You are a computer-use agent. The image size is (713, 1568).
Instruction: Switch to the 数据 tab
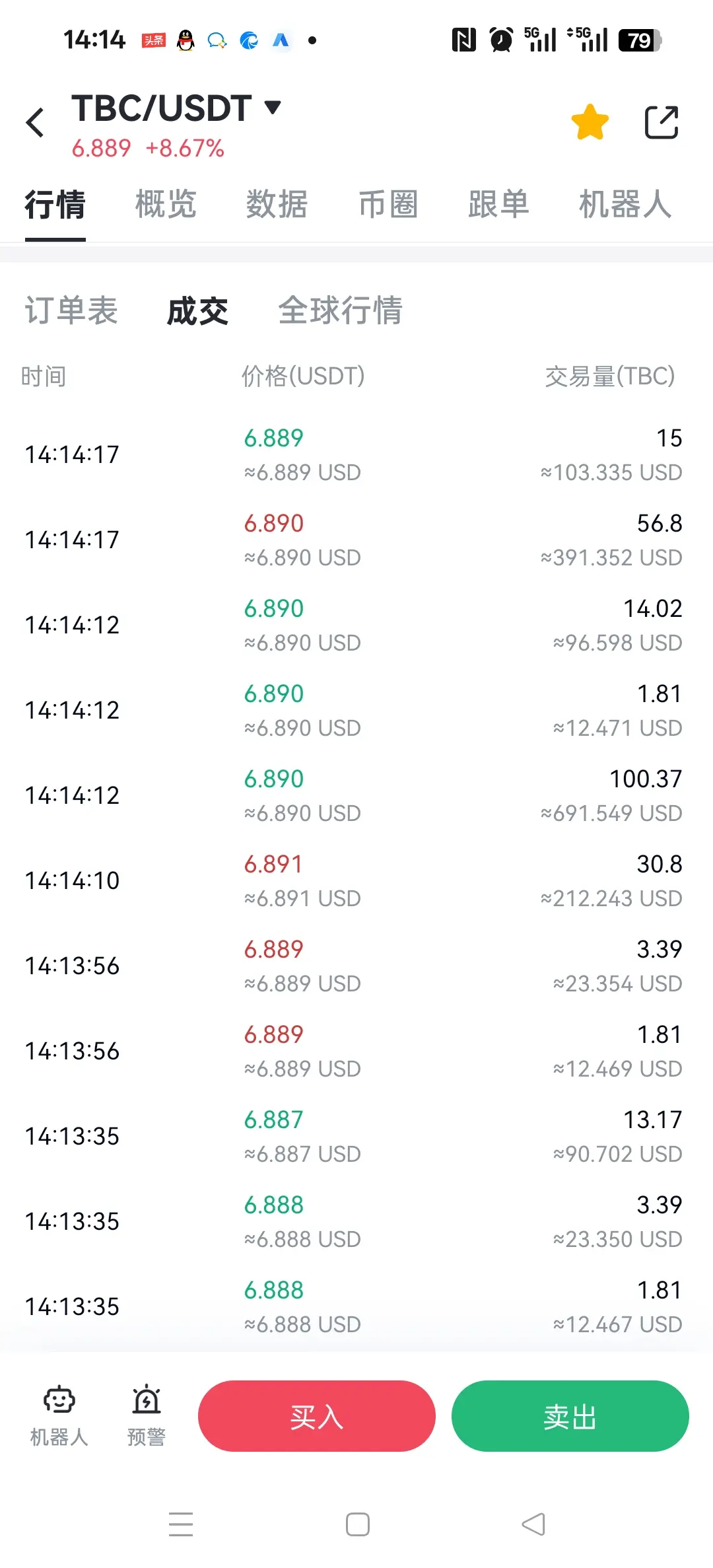click(x=277, y=203)
